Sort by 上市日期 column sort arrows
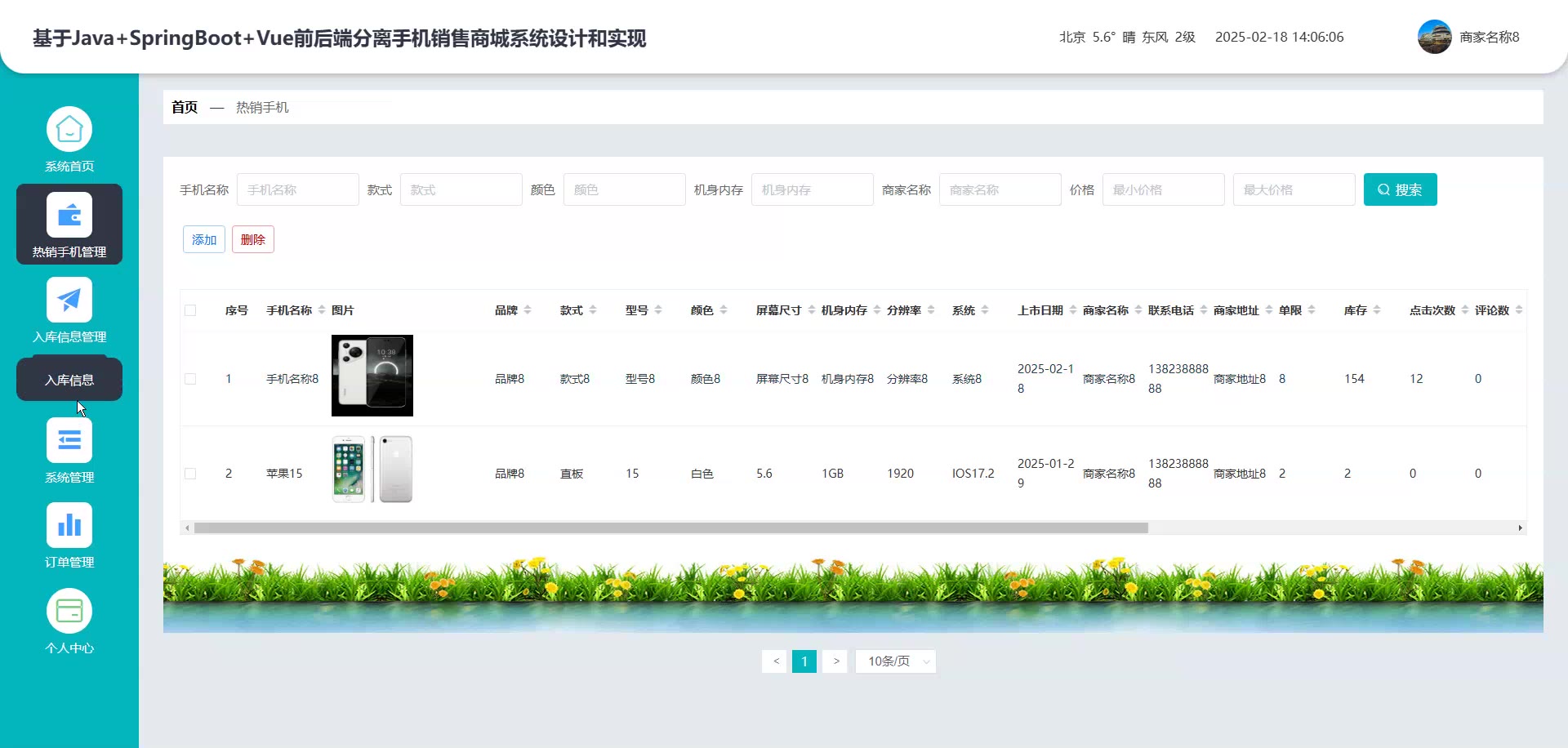 point(1073,310)
